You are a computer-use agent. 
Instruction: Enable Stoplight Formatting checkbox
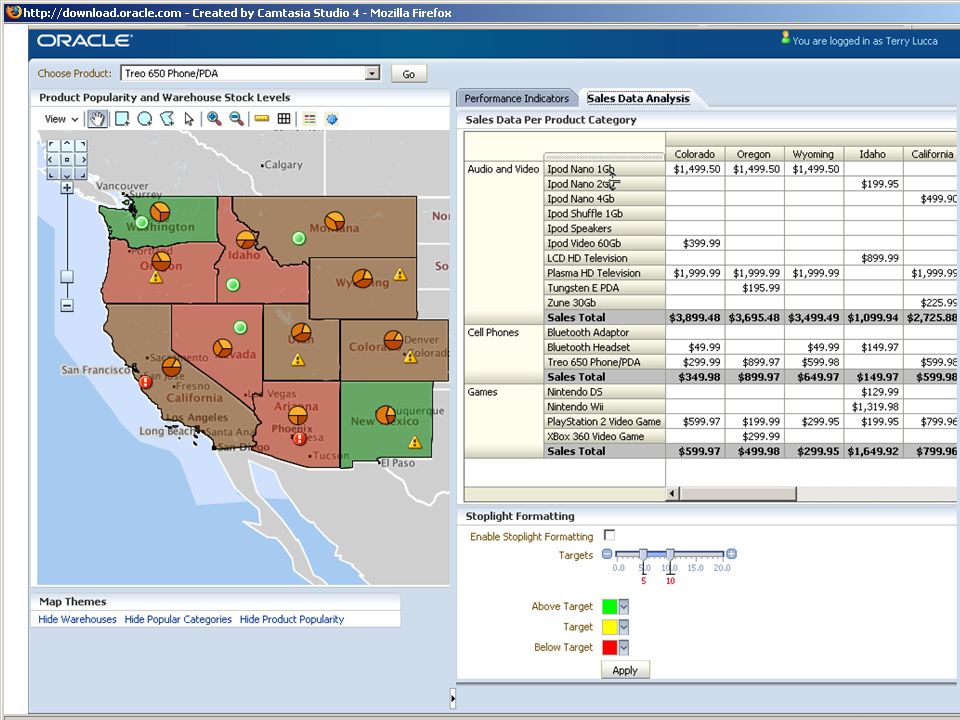(x=609, y=535)
